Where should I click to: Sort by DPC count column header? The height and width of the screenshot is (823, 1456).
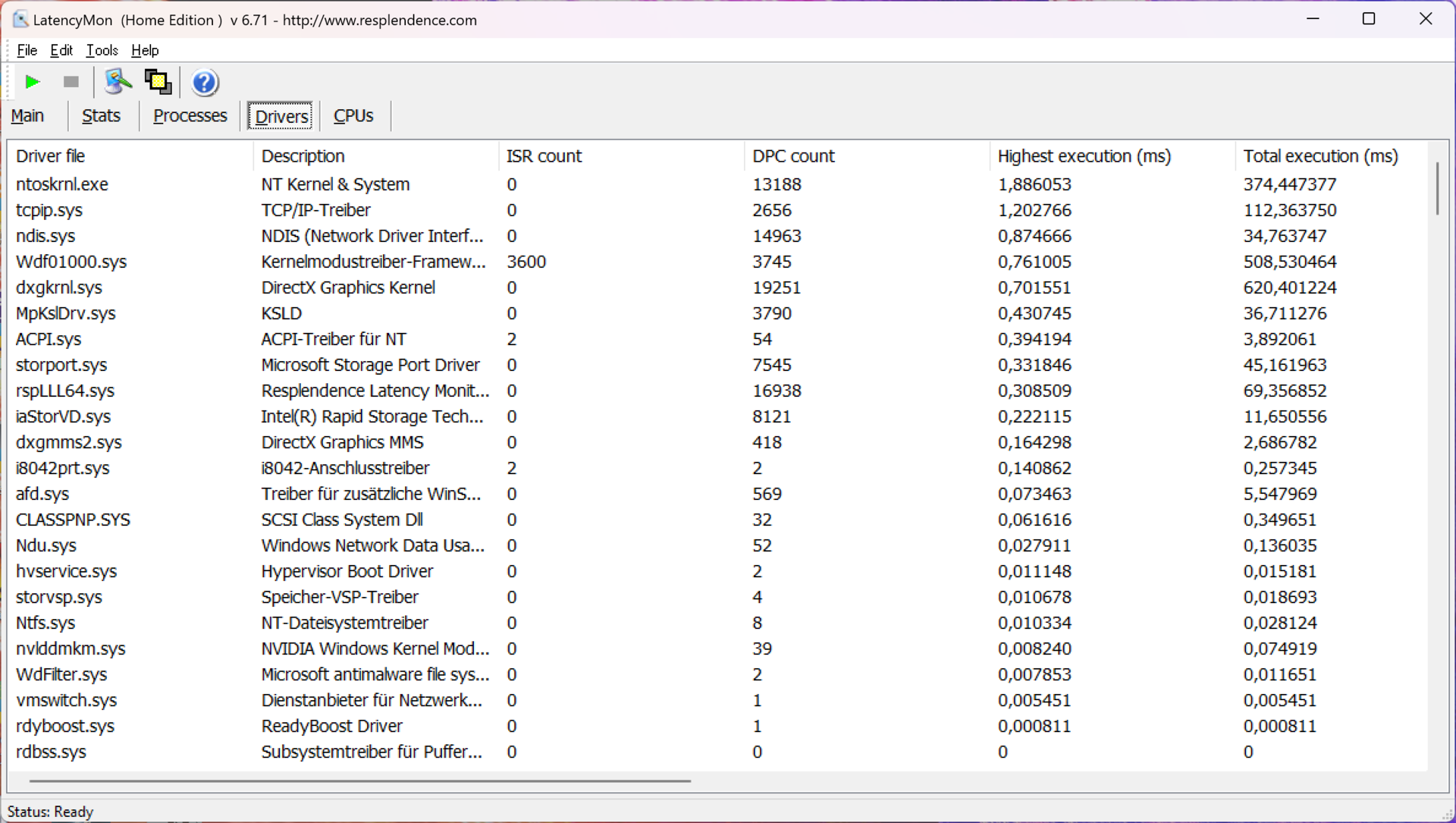point(792,156)
